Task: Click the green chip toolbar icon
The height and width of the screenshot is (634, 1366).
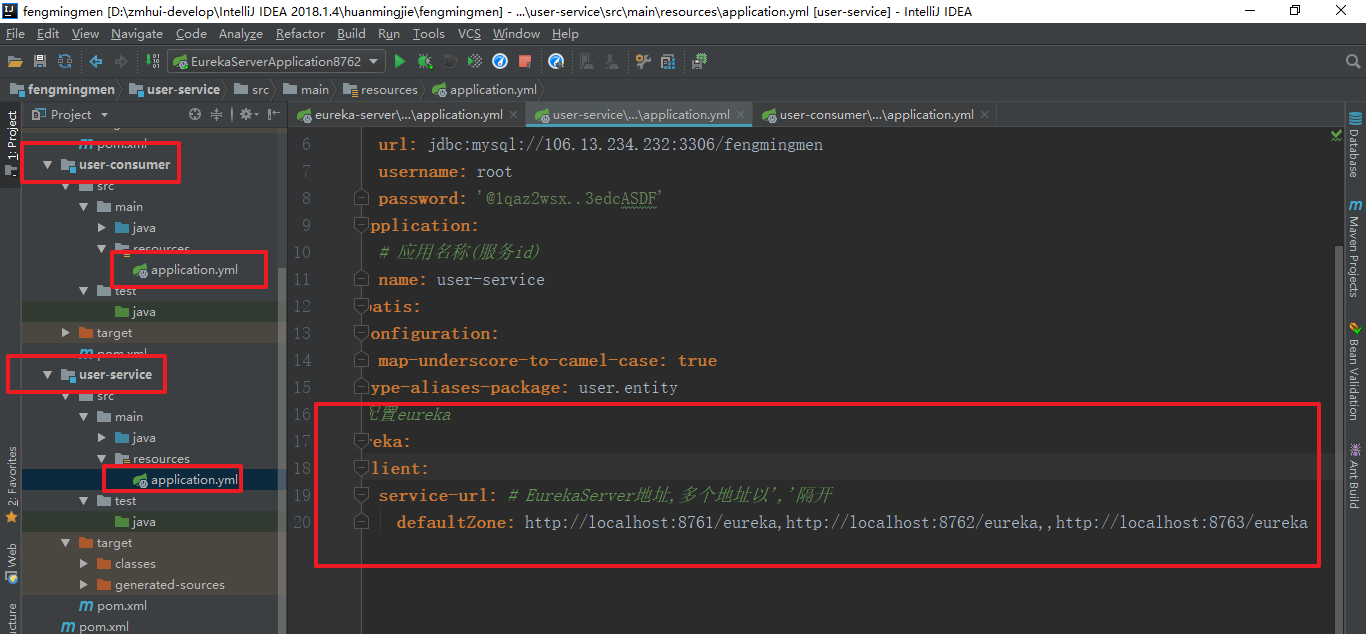Action: tap(699, 61)
